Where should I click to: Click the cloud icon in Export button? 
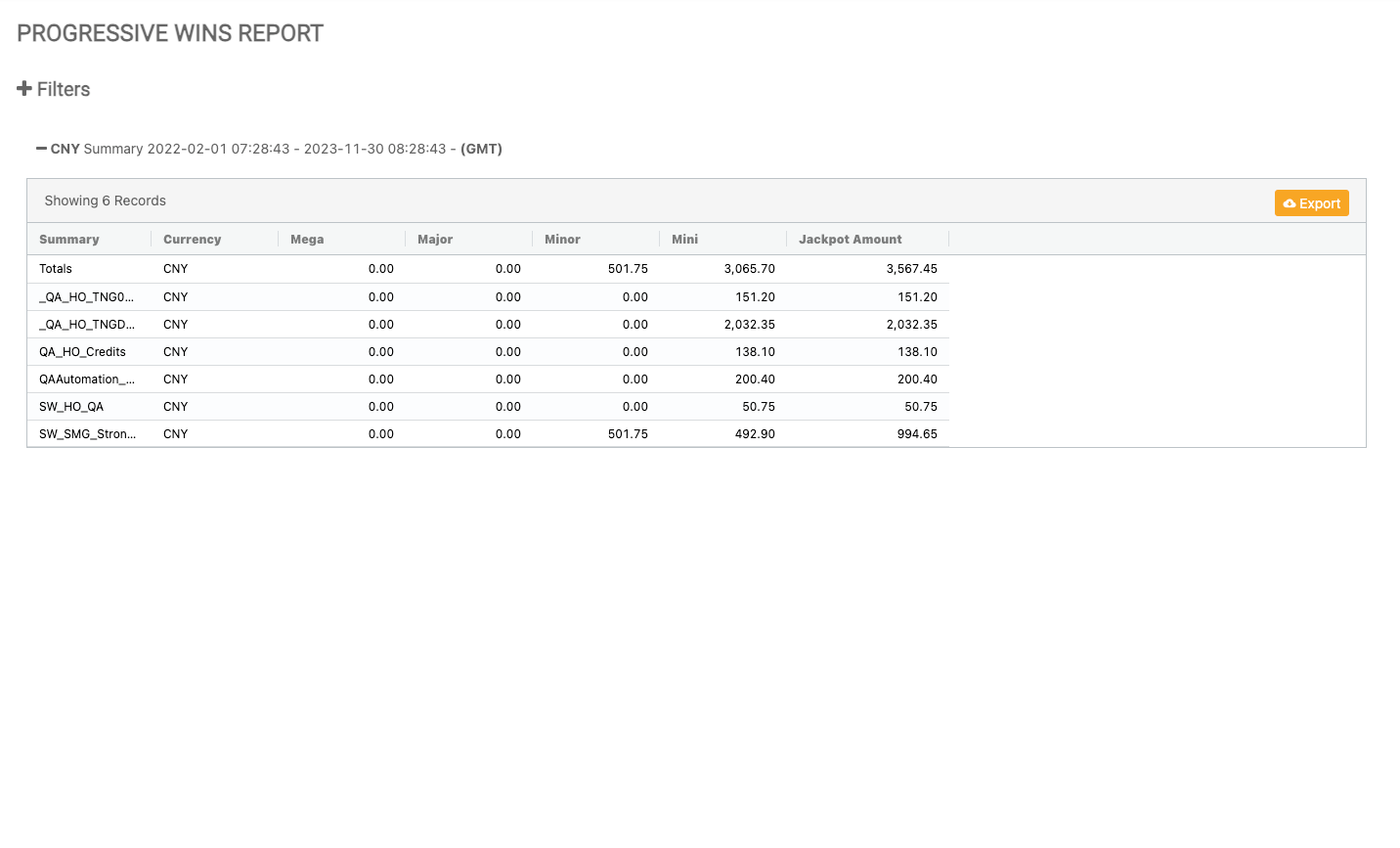click(x=1290, y=203)
